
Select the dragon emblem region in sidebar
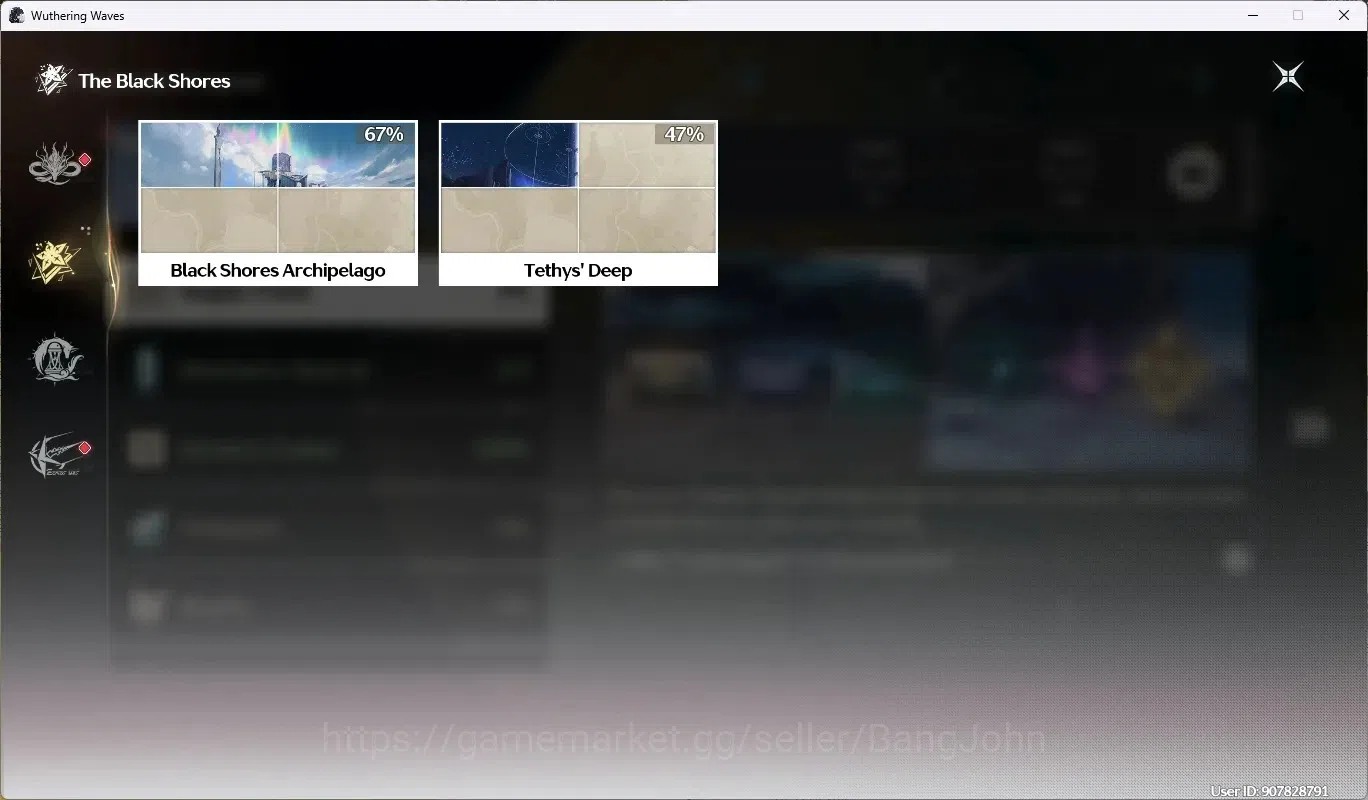[56, 164]
